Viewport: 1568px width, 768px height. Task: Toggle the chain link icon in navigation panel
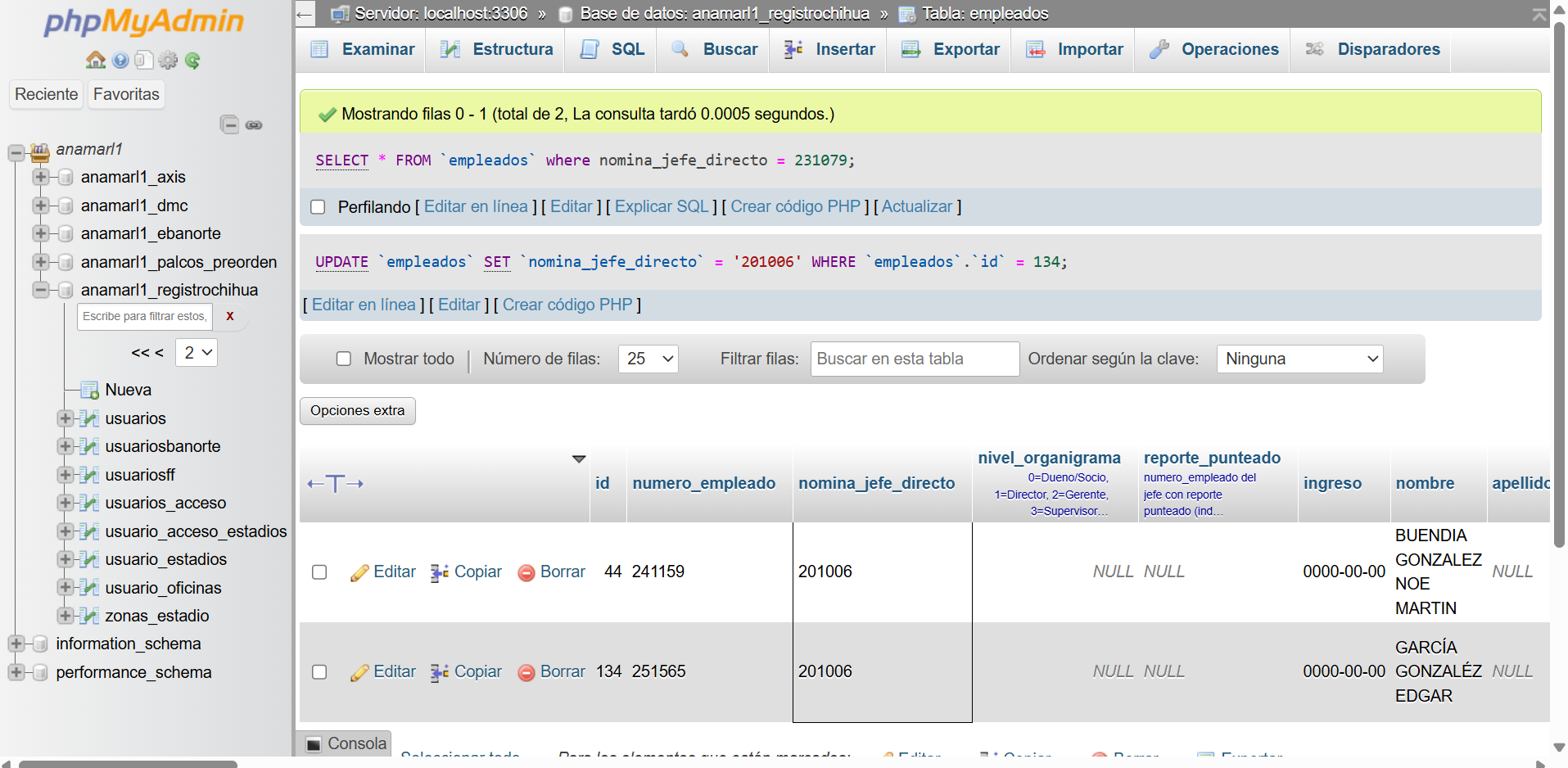[254, 125]
